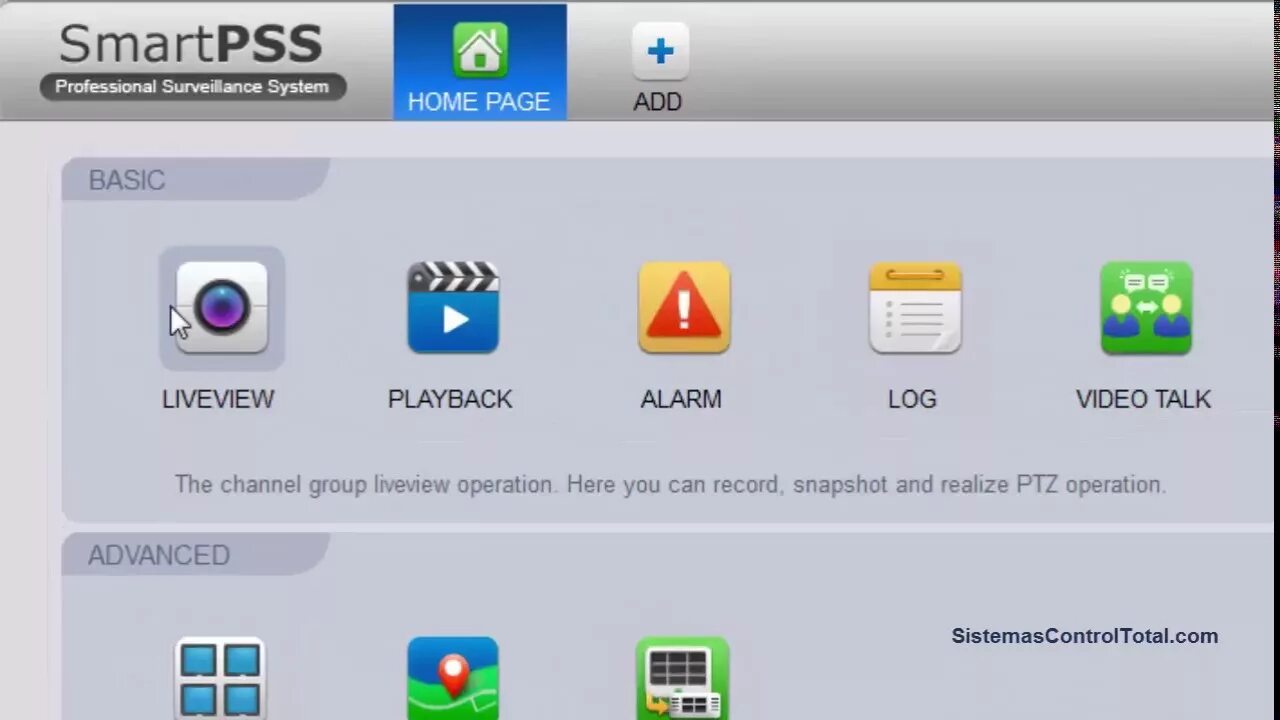Select the BASIC section header
This screenshot has height=720, width=1280.
click(x=195, y=180)
